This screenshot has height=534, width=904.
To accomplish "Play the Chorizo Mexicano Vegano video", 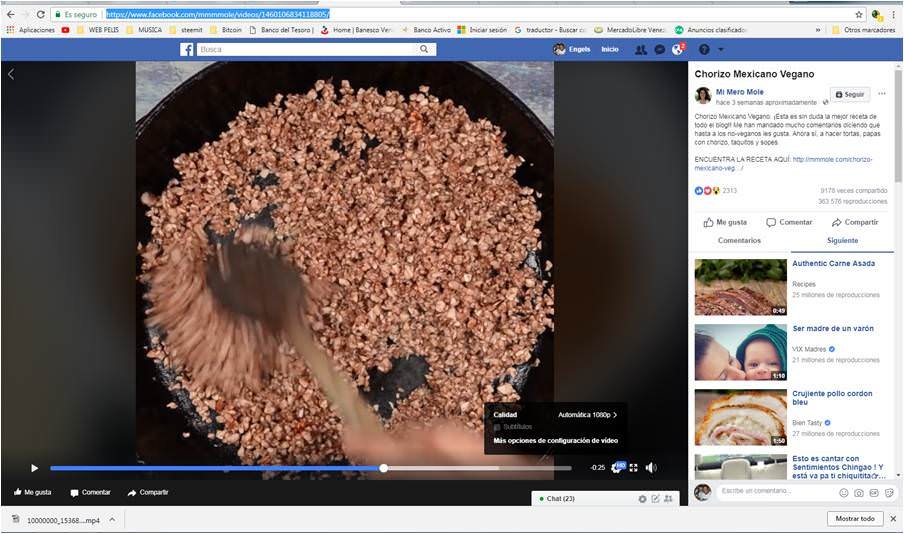I will [x=35, y=468].
